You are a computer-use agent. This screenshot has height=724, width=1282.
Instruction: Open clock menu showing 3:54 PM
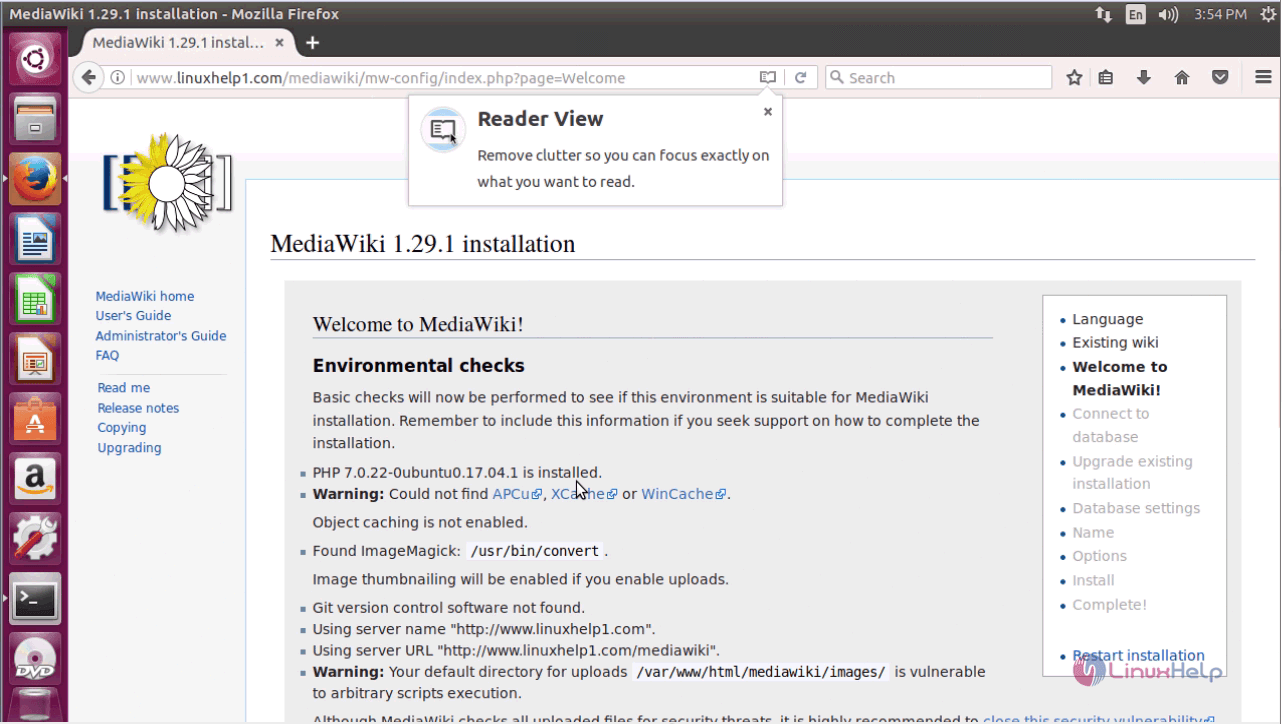pyautogui.click(x=1220, y=14)
